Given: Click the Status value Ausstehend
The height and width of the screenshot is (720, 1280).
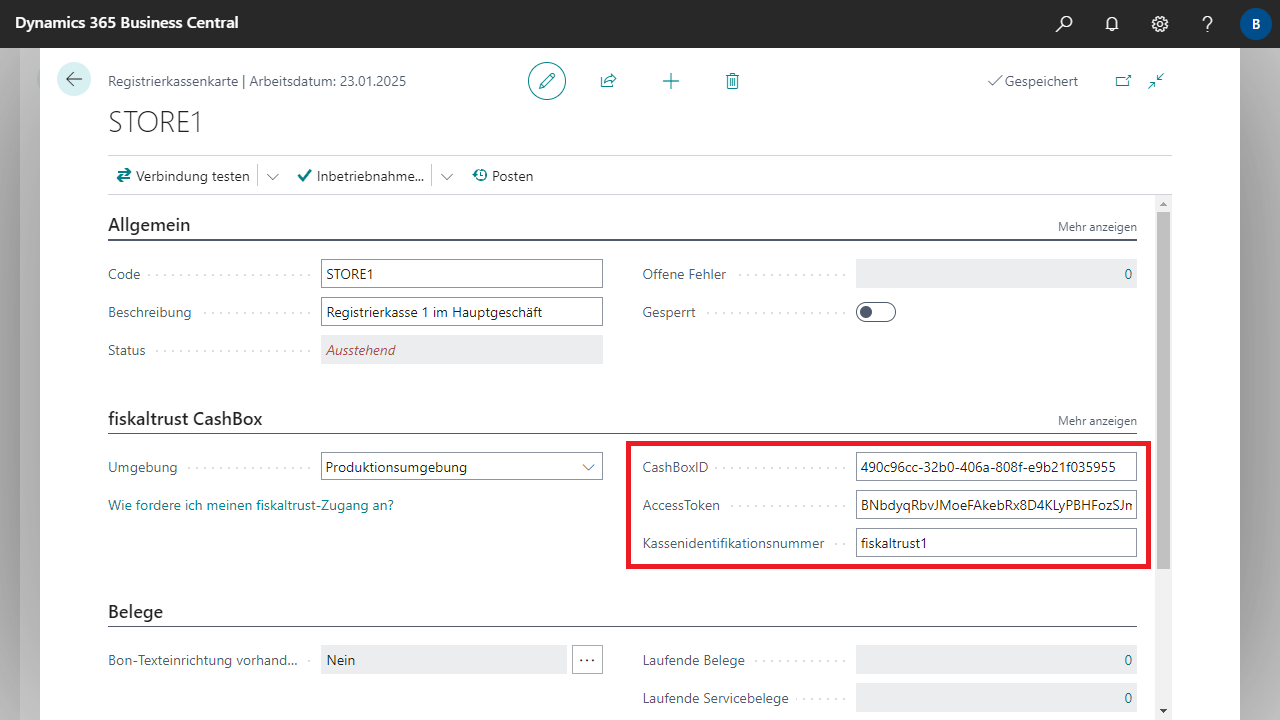Looking at the screenshot, I should pyautogui.click(x=462, y=350).
